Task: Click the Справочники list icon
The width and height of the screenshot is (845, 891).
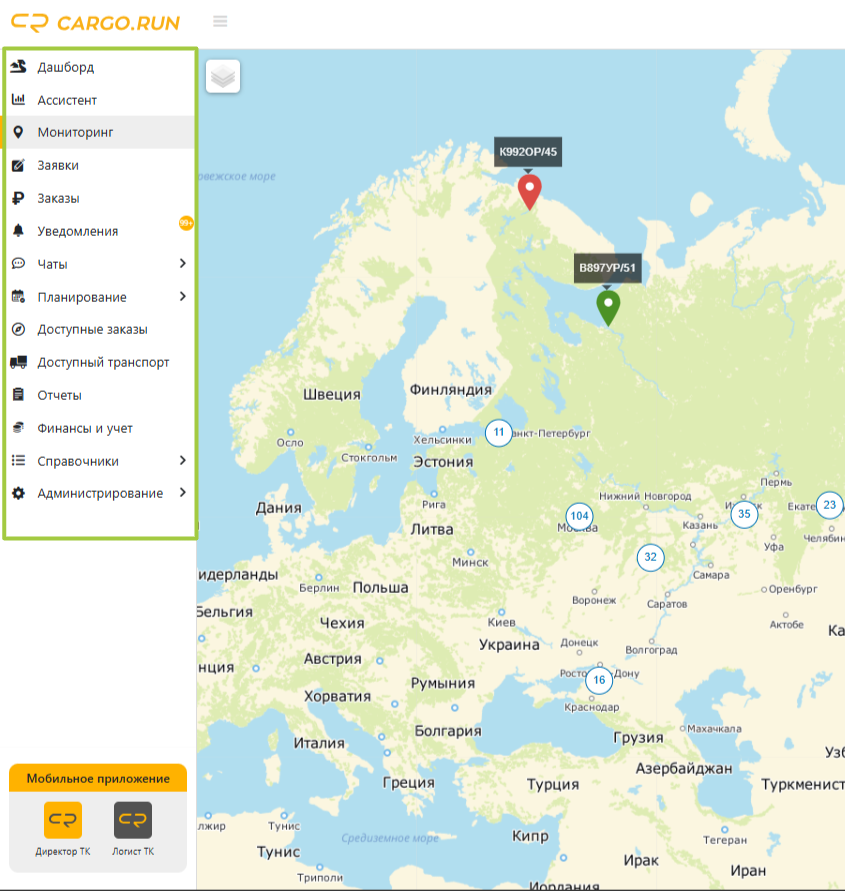Action: tap(18, 460)
